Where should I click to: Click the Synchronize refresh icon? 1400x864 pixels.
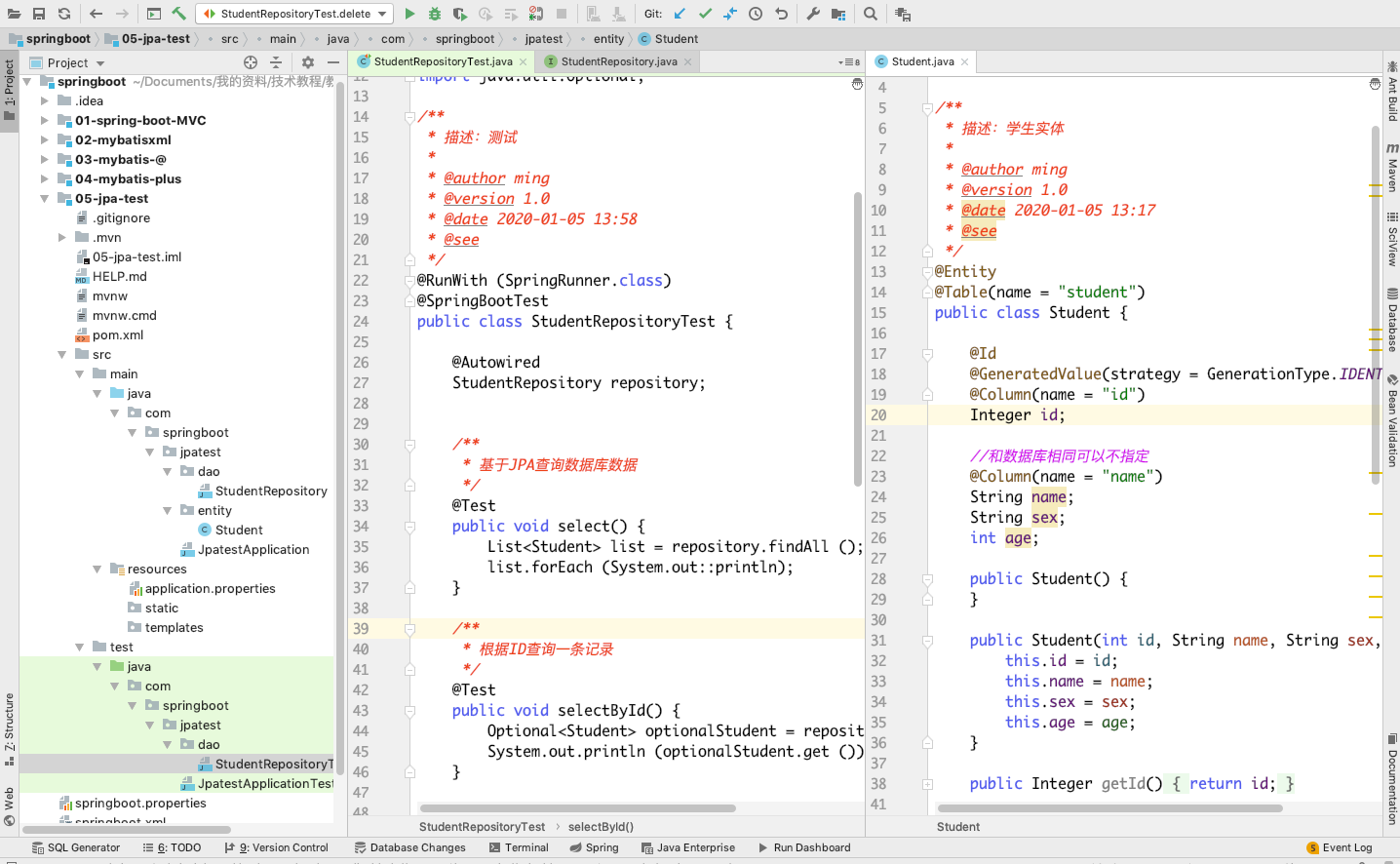(x=64, y=14)
